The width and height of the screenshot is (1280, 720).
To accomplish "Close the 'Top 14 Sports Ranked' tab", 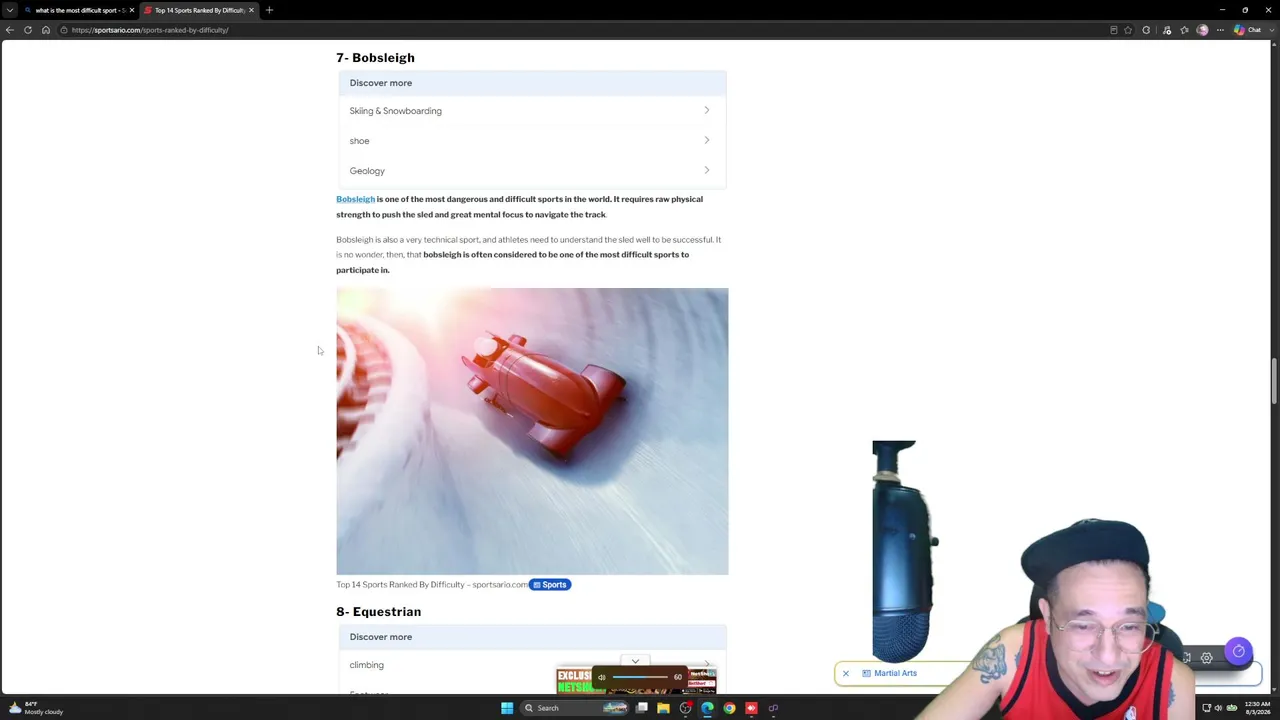I will click(251, 10).
